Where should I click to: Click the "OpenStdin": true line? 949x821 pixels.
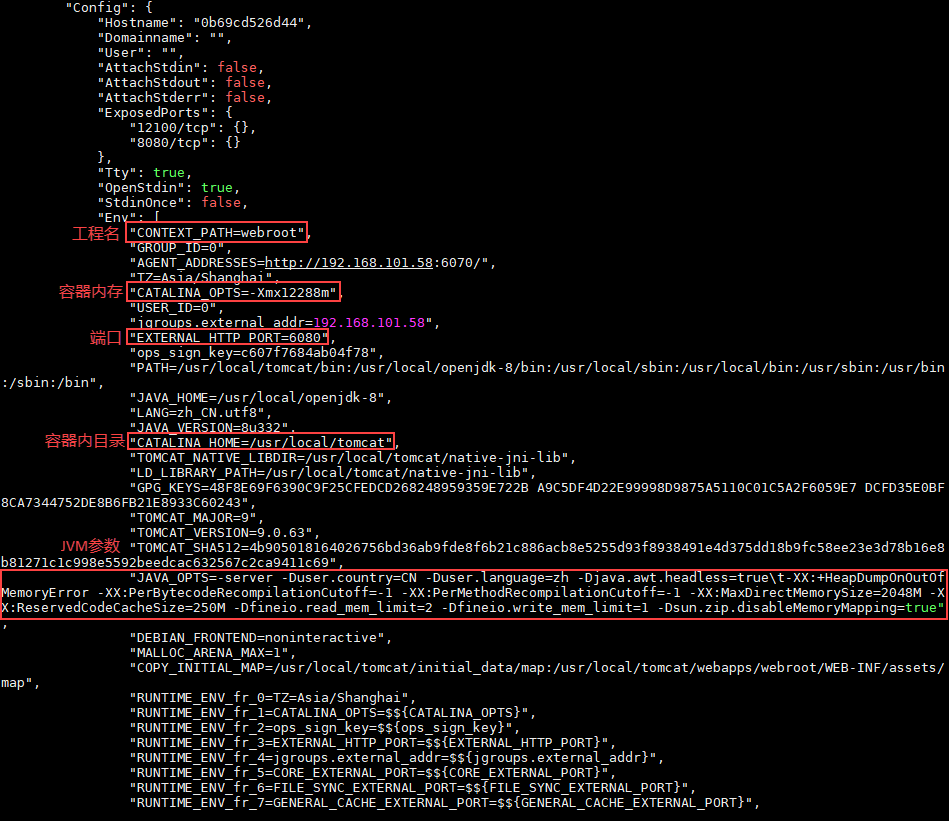pyautogui.click(x=169, y=188)
